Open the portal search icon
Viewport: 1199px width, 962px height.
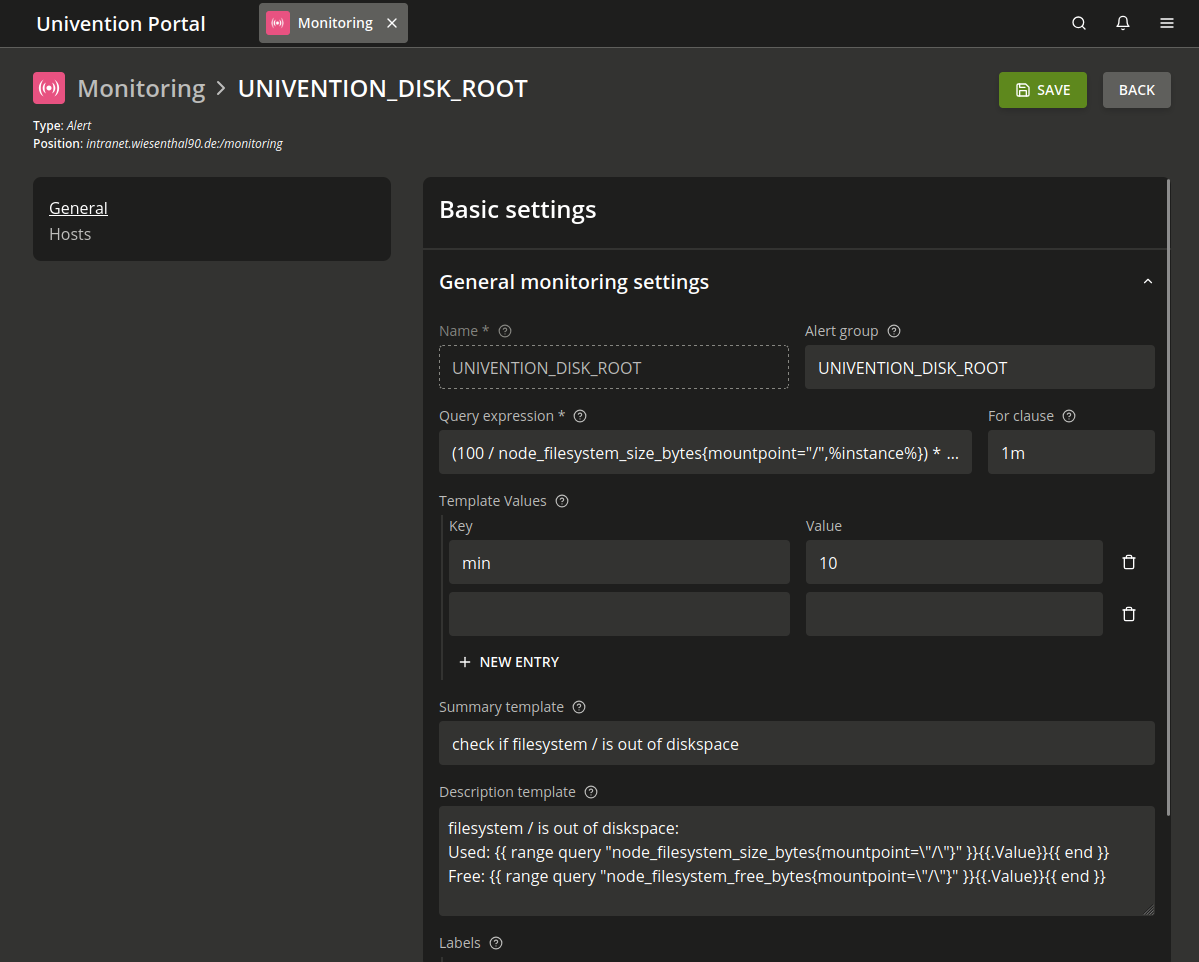pos(1078,23)
